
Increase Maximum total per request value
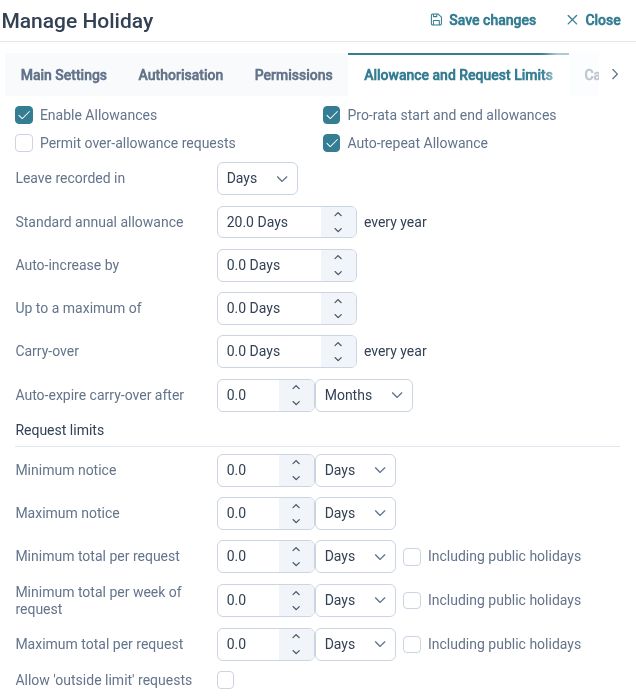(296, 637)
